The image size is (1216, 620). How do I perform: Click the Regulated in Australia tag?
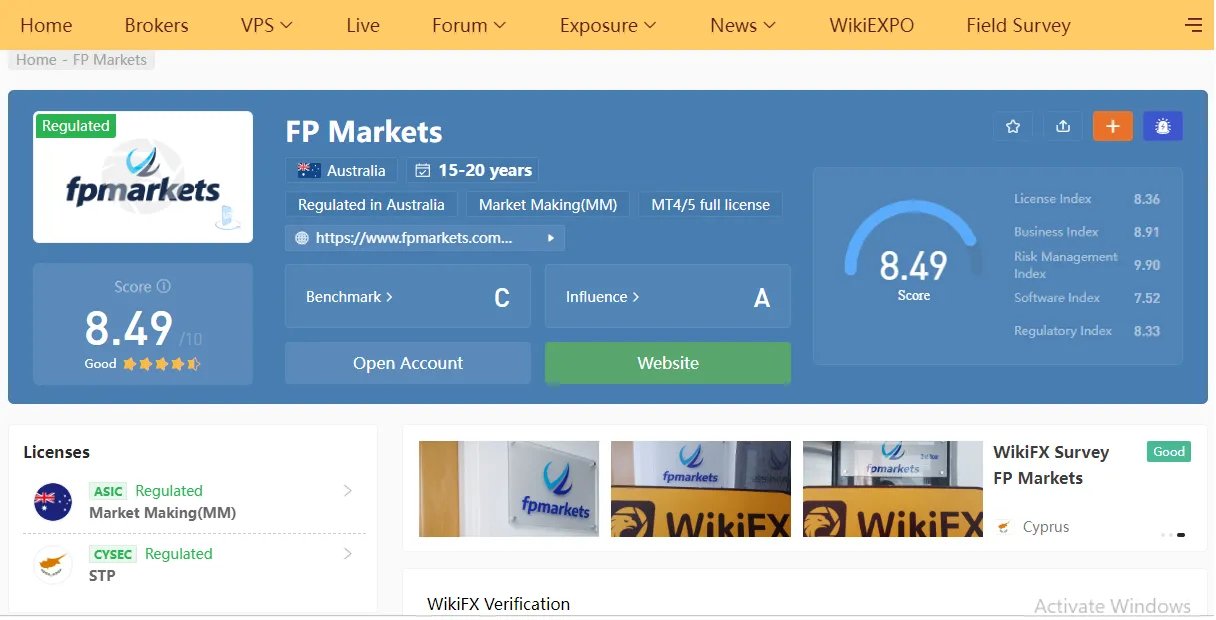(x=371, y=204)
